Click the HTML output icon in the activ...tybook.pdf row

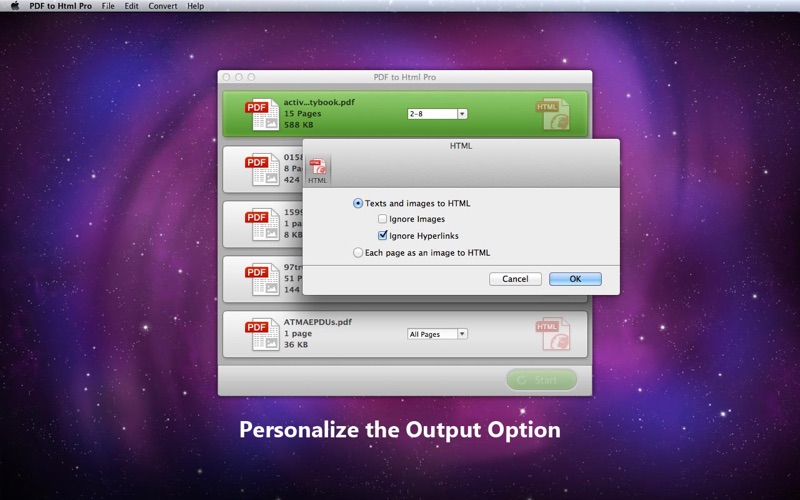click(553, 114)
